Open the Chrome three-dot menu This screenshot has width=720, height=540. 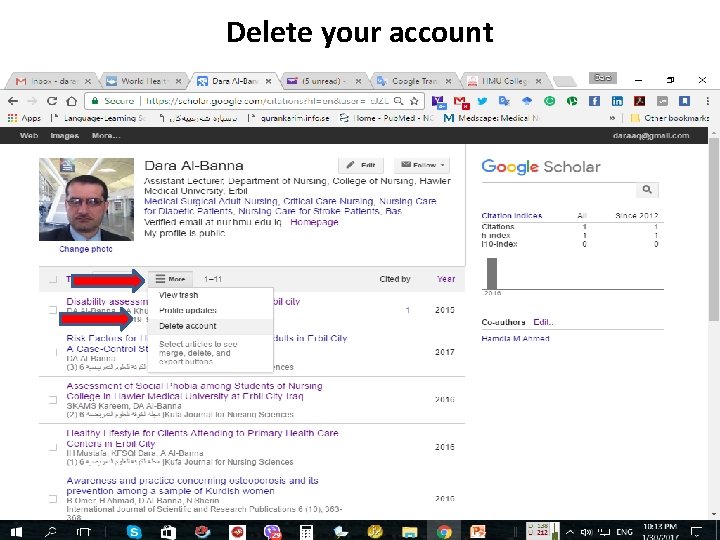click(707, 101)
